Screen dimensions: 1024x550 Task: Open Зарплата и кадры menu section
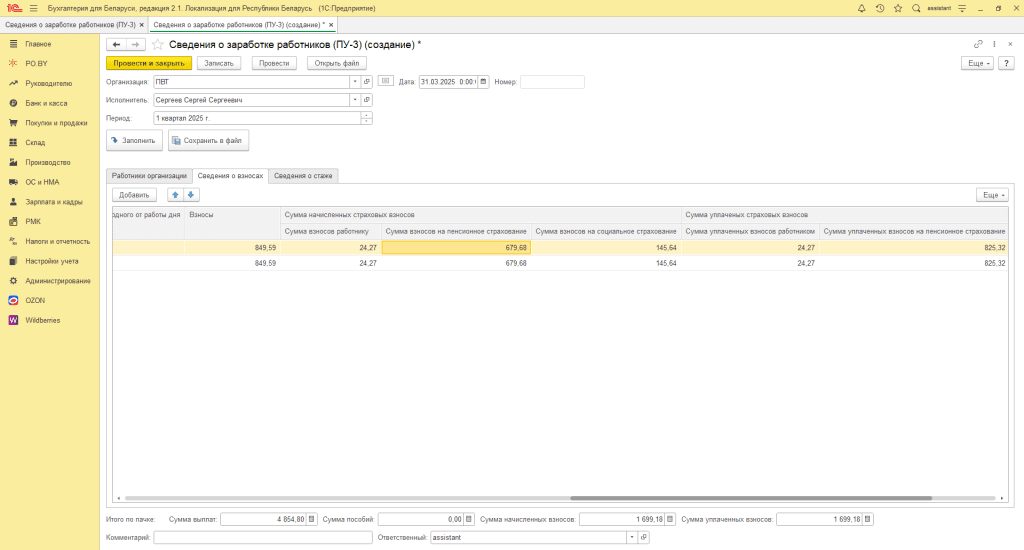[x=54, y=202]
